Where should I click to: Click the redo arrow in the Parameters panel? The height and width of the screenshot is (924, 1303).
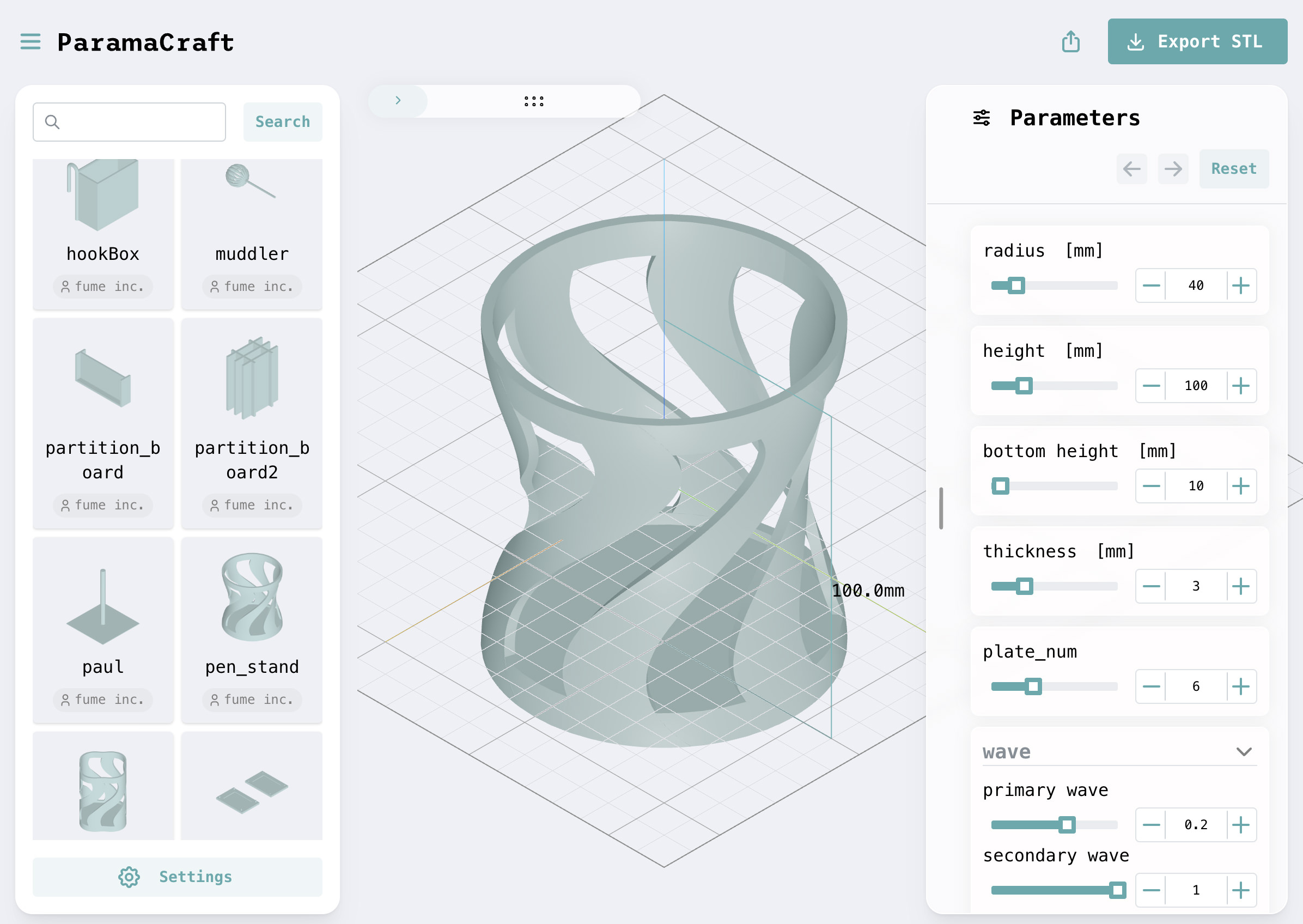[1173, 168]
